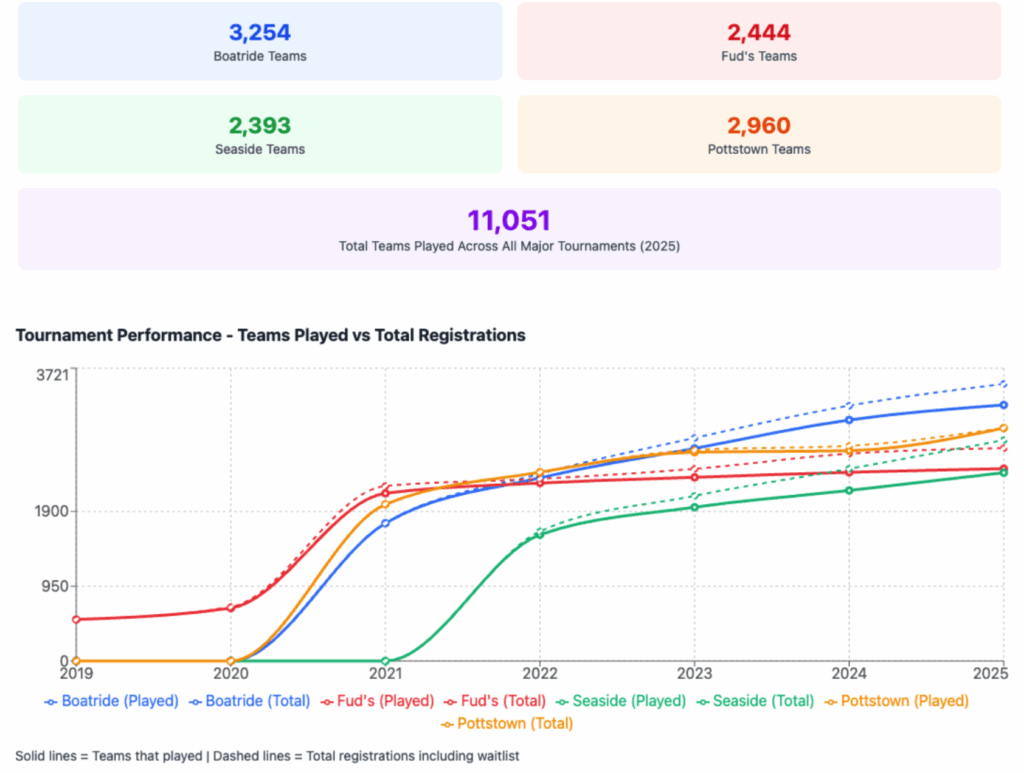The height and width of the screenshot is (773, 1024).
Task: Toggle the Boatride (Played) legend entry
Action: (112, 701)
